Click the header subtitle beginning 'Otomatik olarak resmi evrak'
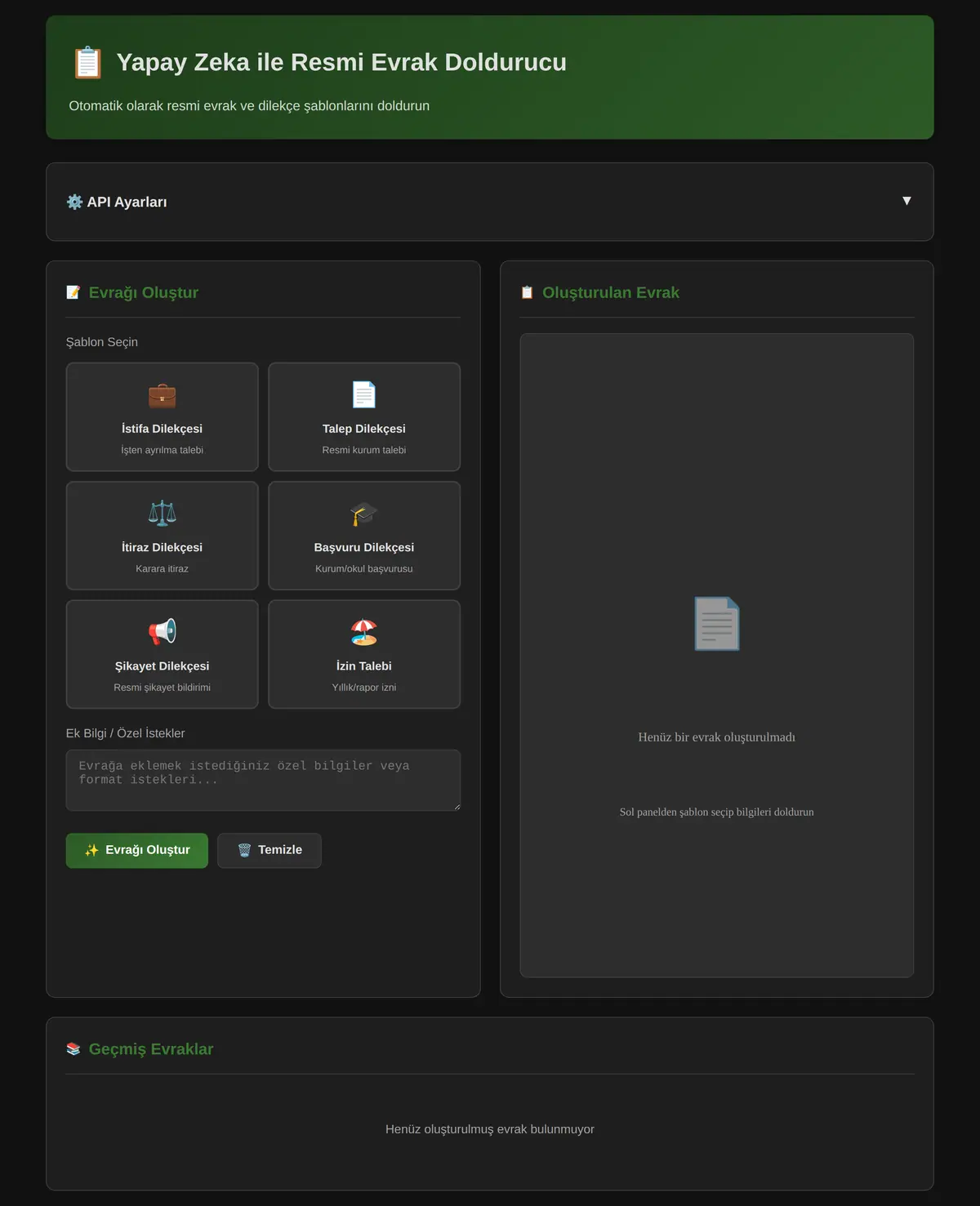Viewport: 980px width, 1206px height. click(x=249, y=106)
